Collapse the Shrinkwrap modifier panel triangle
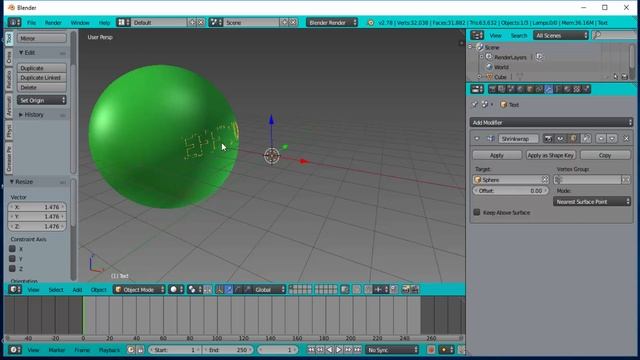This screenshot has width=640, height=360. (477, 139)
